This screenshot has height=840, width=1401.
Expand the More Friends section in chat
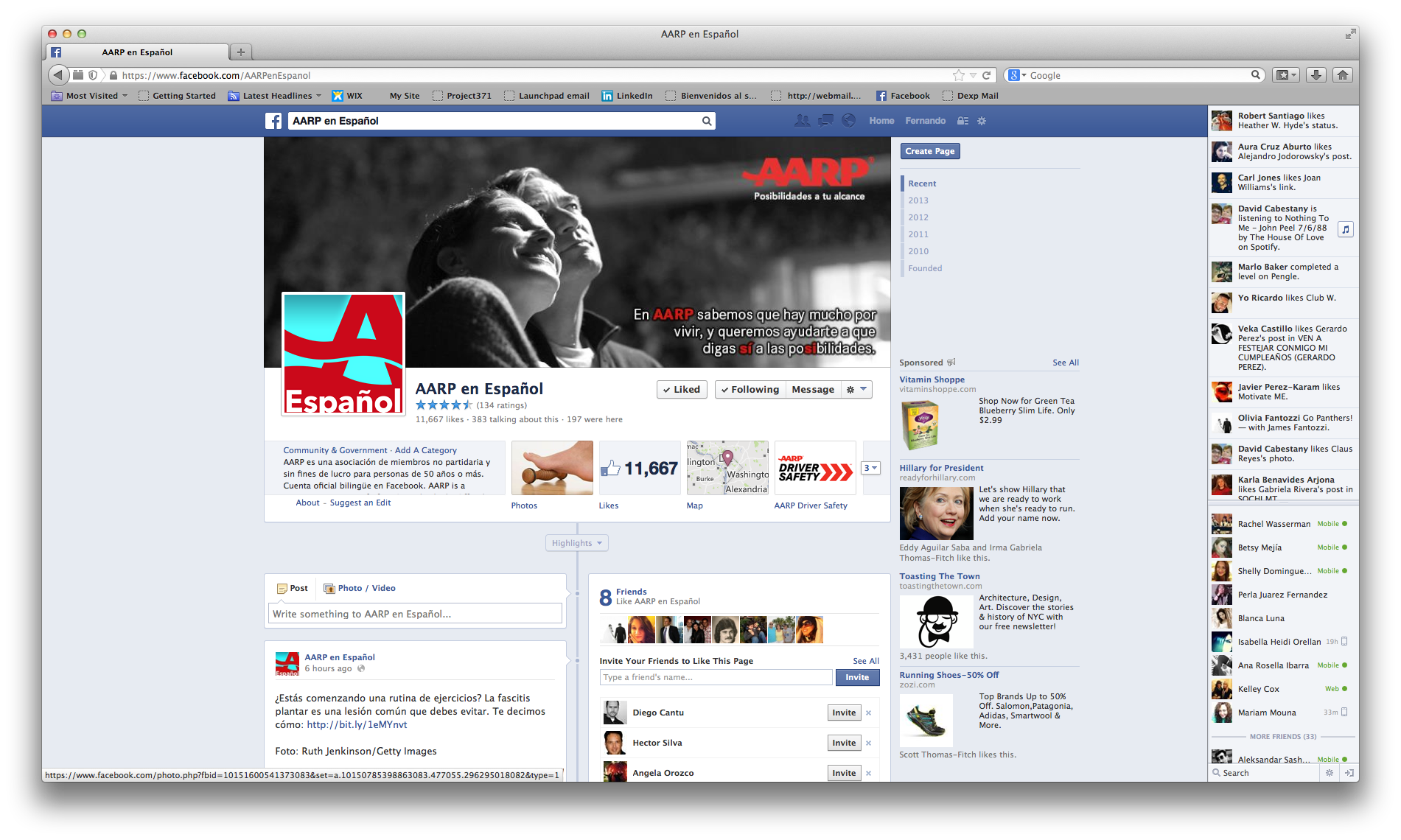[x=1282, y=737]
